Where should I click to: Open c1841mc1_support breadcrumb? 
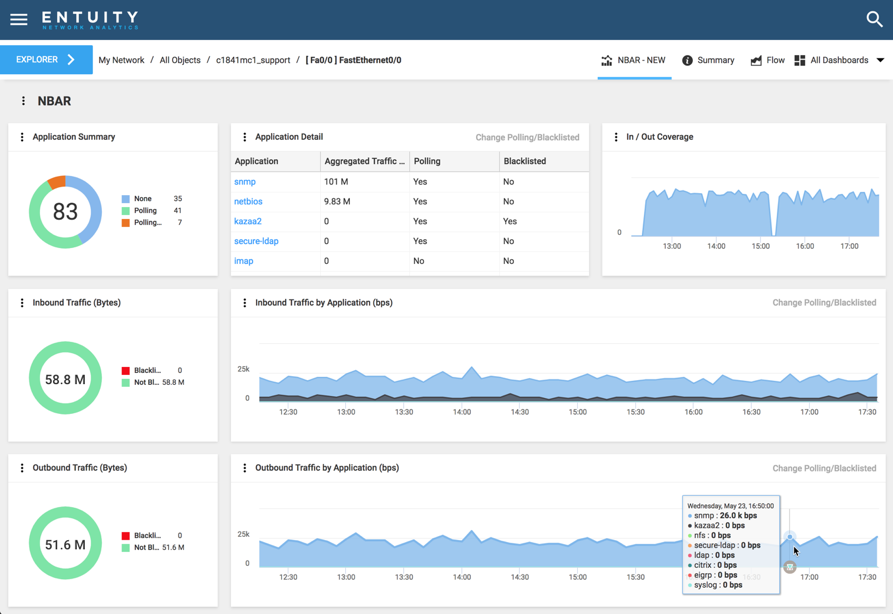coord(253,60)
